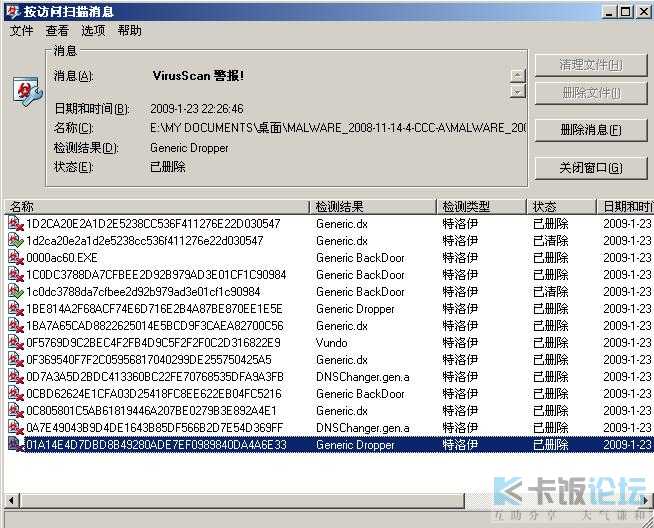
Task: Open the 帮助 menu
Action: point(129,30)
